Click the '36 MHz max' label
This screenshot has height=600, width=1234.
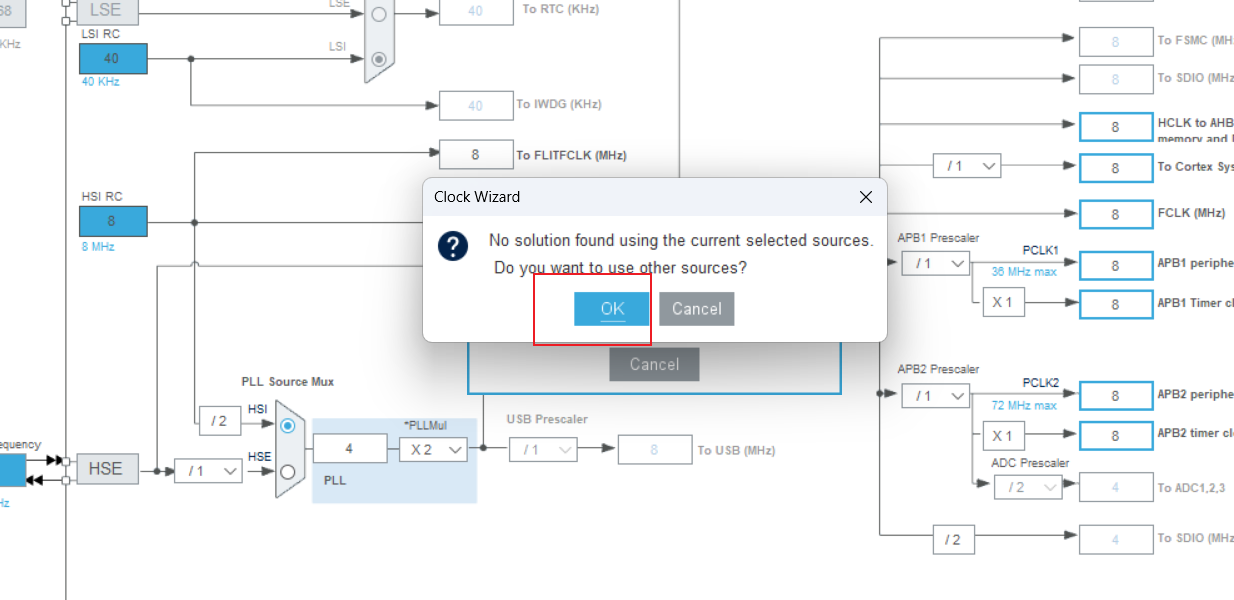pyautogui.click(x=1024, y=272)
